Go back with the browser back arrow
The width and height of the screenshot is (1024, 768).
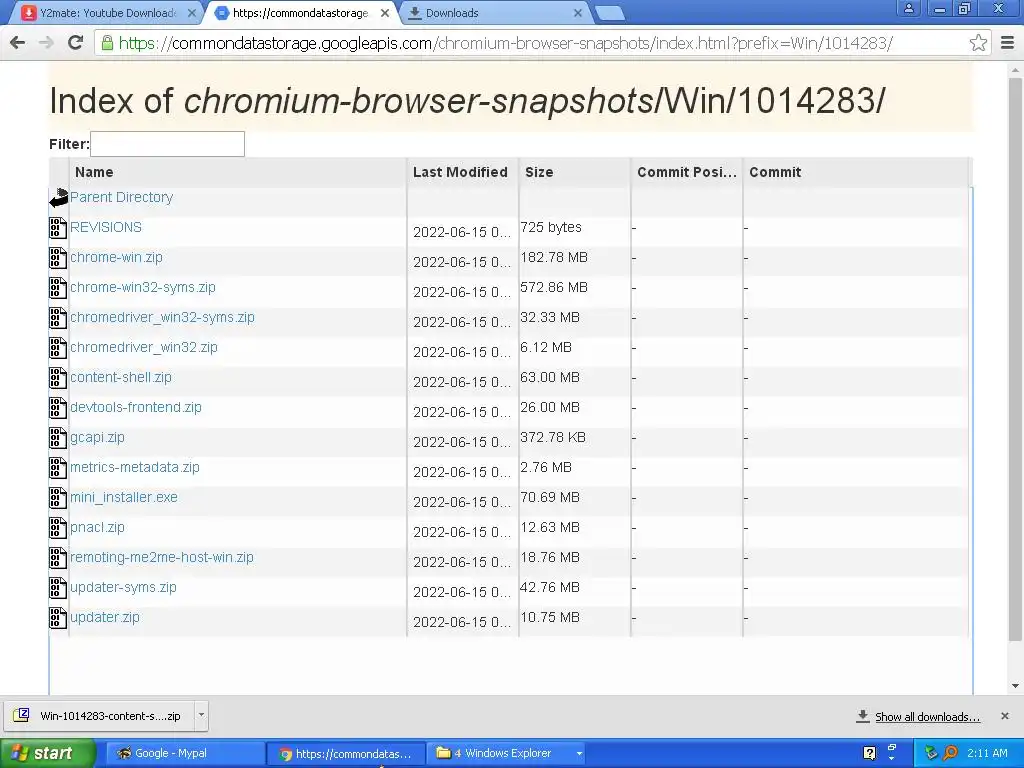18,43
